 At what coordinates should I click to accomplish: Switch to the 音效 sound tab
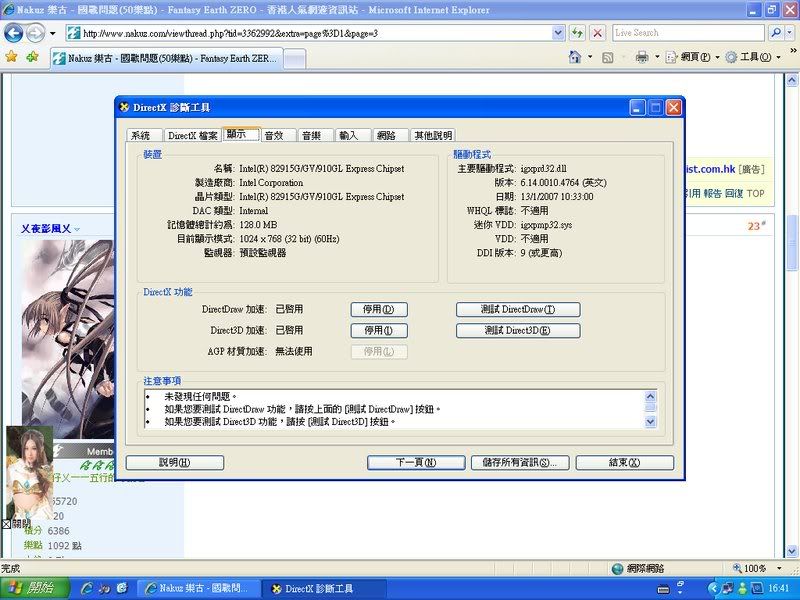279,135
